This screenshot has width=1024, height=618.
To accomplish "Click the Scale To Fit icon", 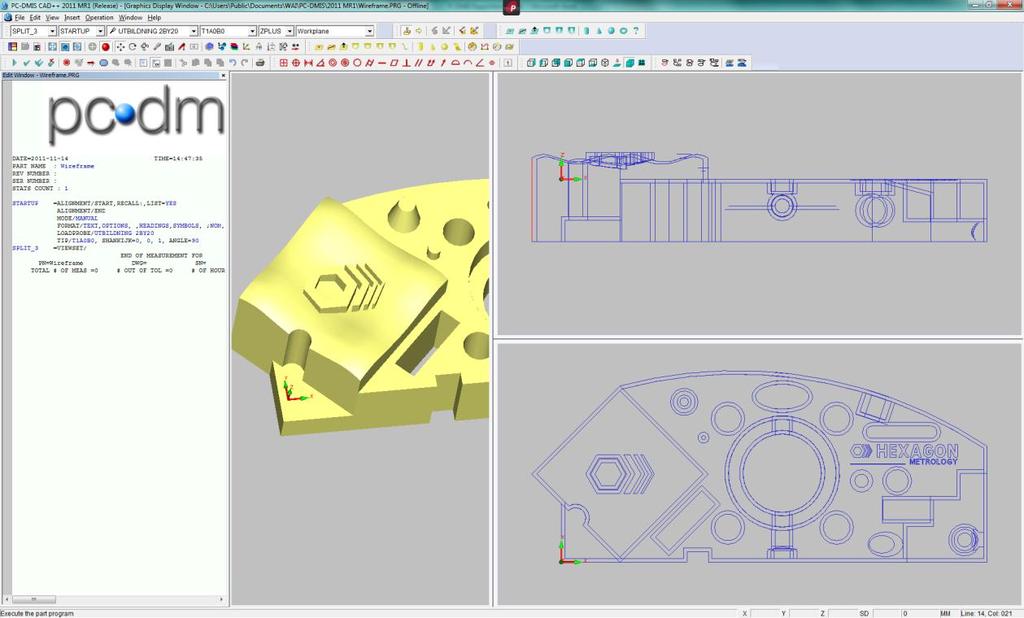I will (x=52, y=46).
